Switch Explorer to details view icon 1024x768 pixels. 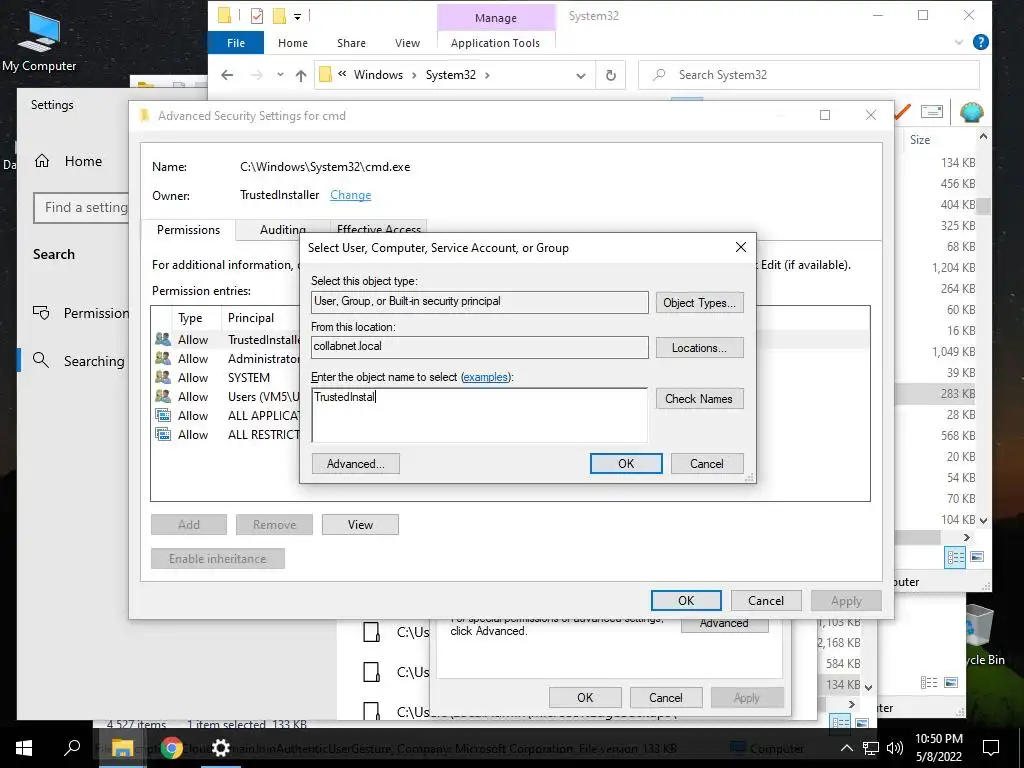[x=955, y=557]
